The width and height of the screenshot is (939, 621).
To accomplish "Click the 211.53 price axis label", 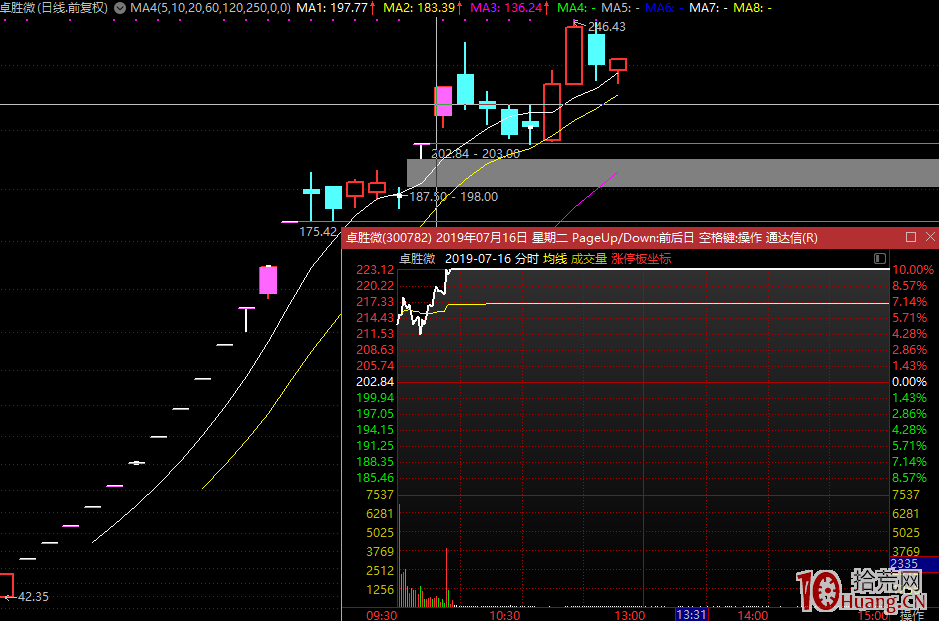I will 375,334.
